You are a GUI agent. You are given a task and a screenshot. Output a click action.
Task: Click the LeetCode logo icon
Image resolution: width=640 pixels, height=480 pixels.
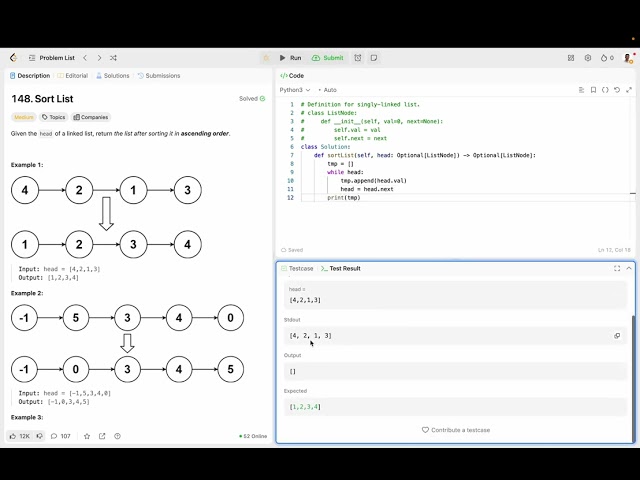pos(13,58)
